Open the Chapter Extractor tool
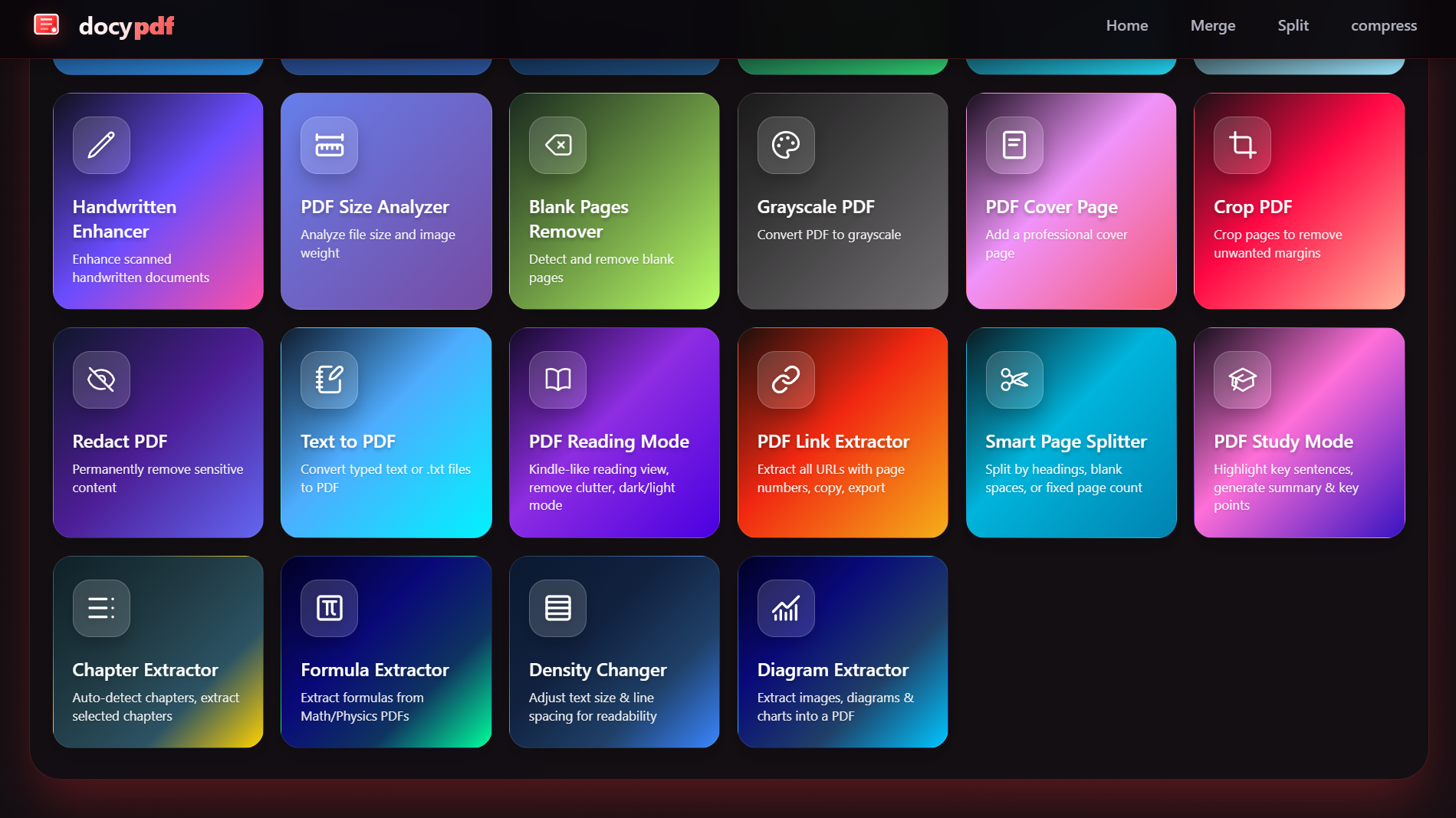Image resolution: width=1456 pixels, height=818 pixels. (x=157, y=652)
